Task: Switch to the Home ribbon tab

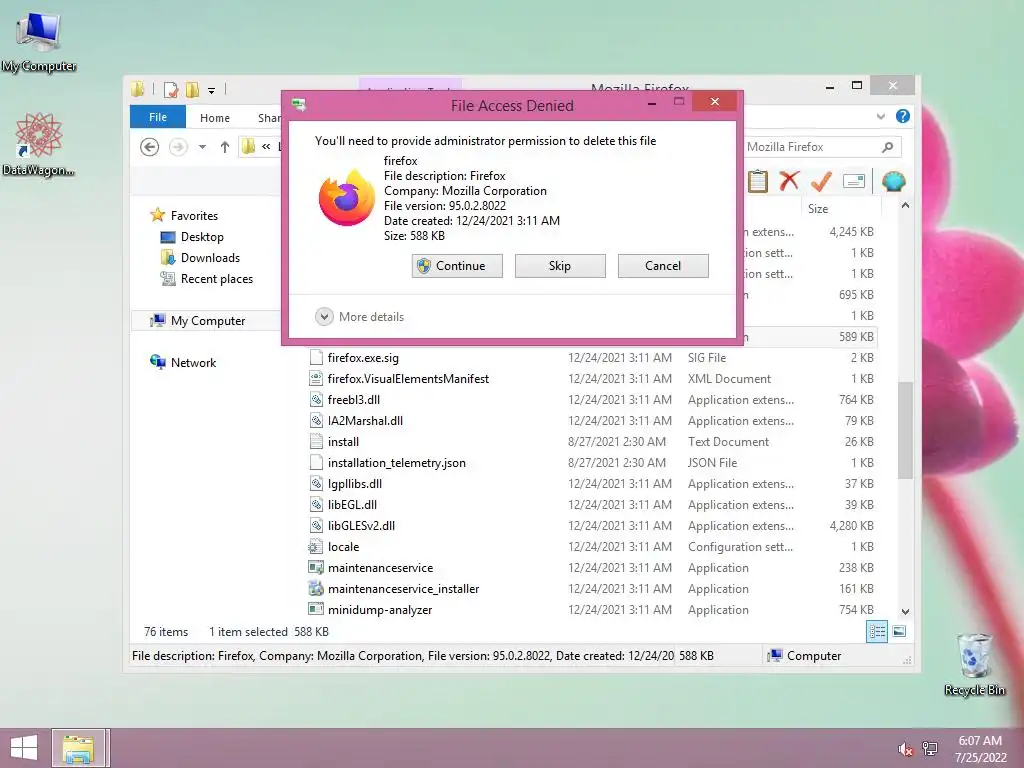Action: pos(215,118)
